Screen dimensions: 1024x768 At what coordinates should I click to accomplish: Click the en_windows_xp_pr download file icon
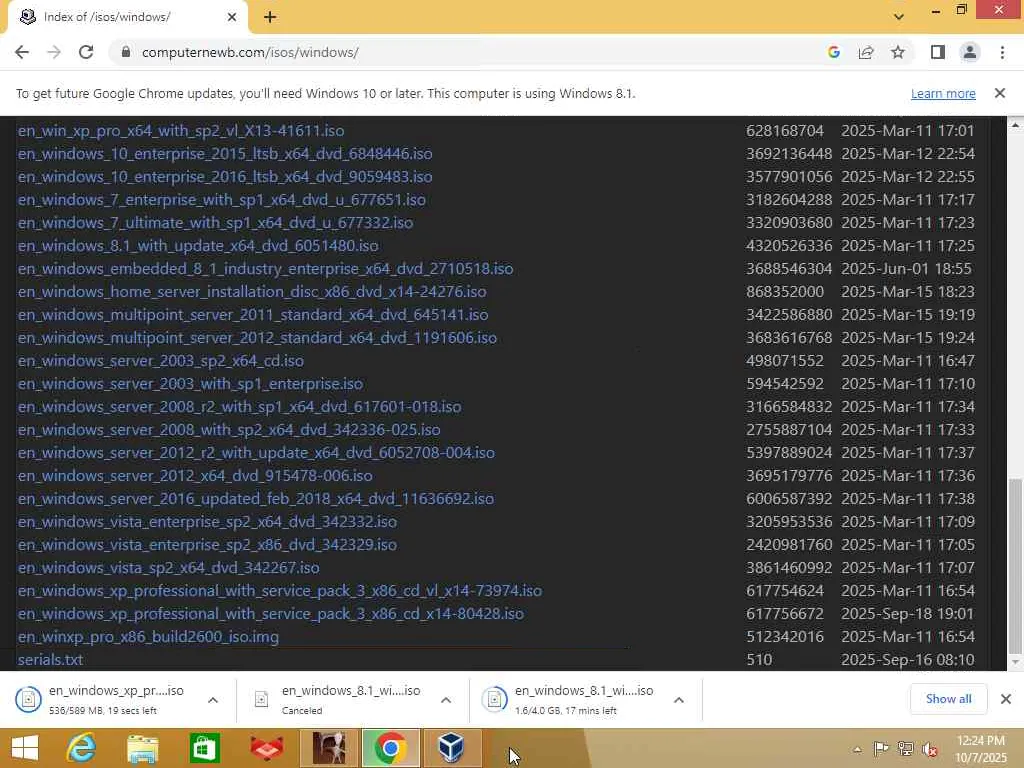(28, 700)
